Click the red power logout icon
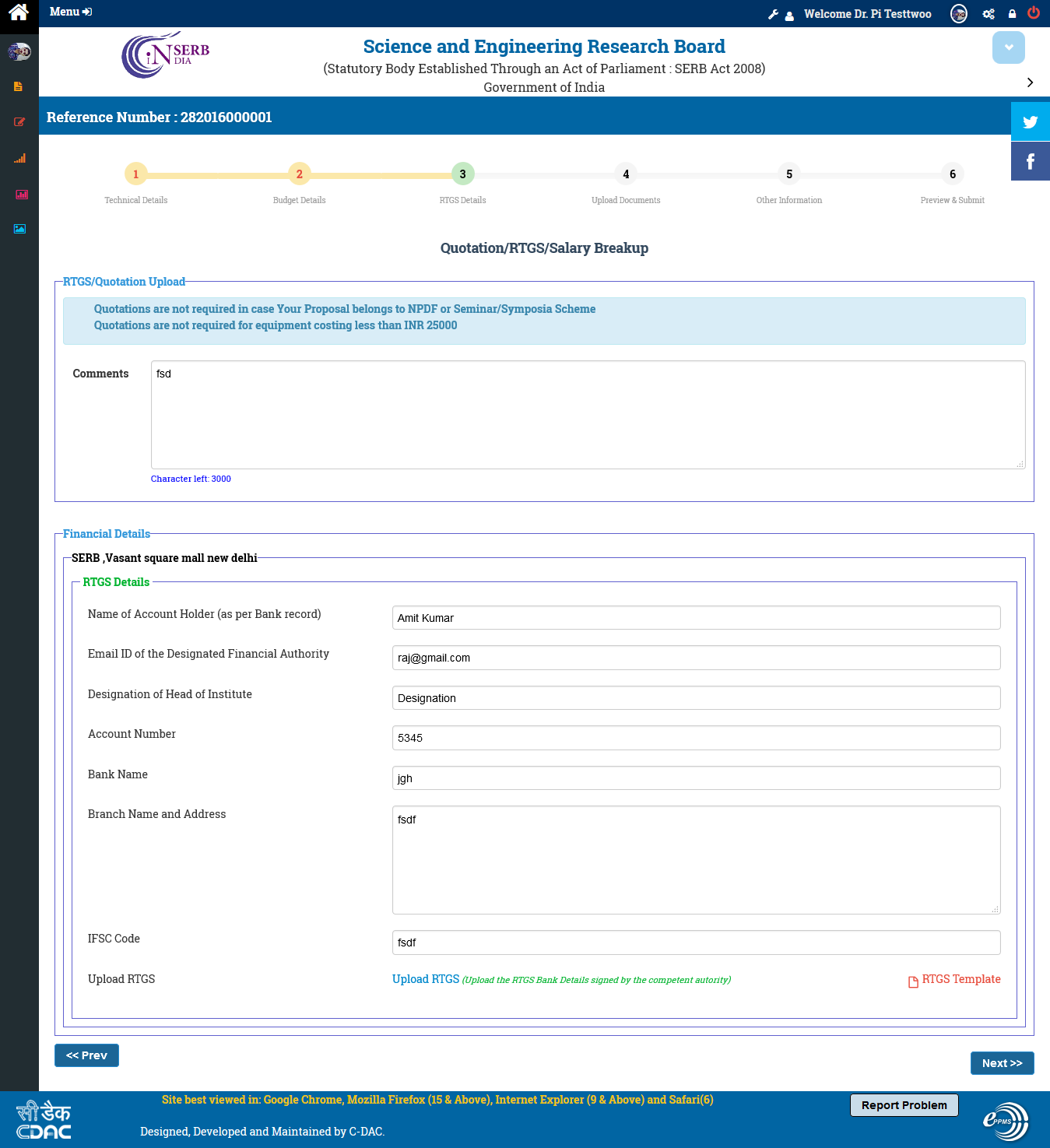 coord(1033,12)
